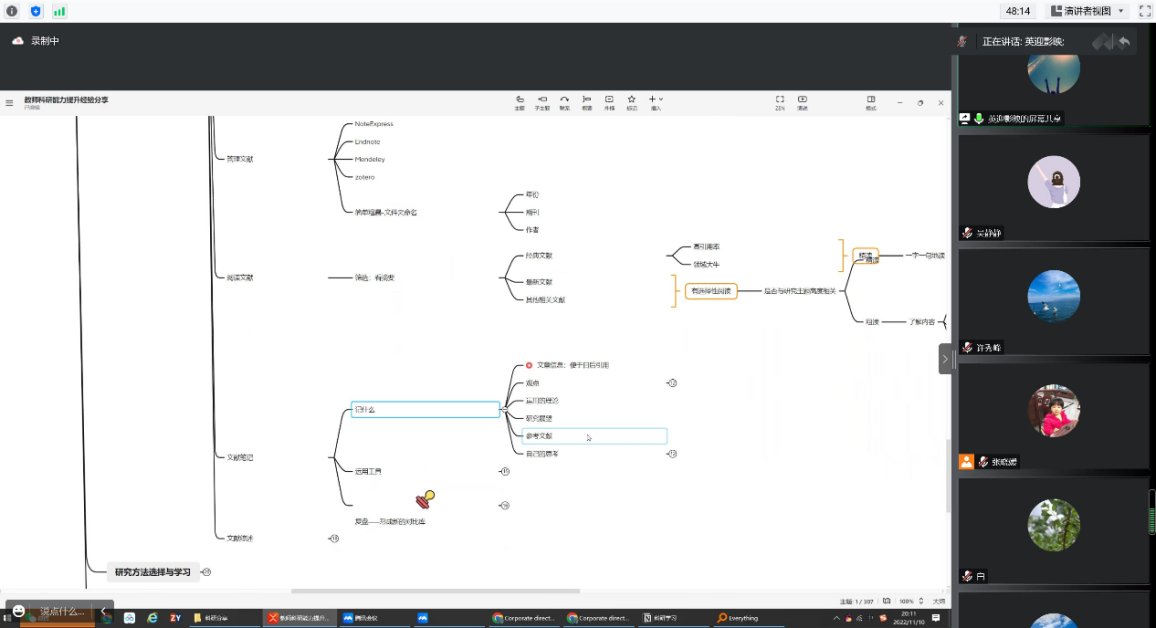Select the 研究方法选择与学习 main topic
The height and width of the screenshot is (628, 1156).
pyautogui.click(x=153, y=572)
